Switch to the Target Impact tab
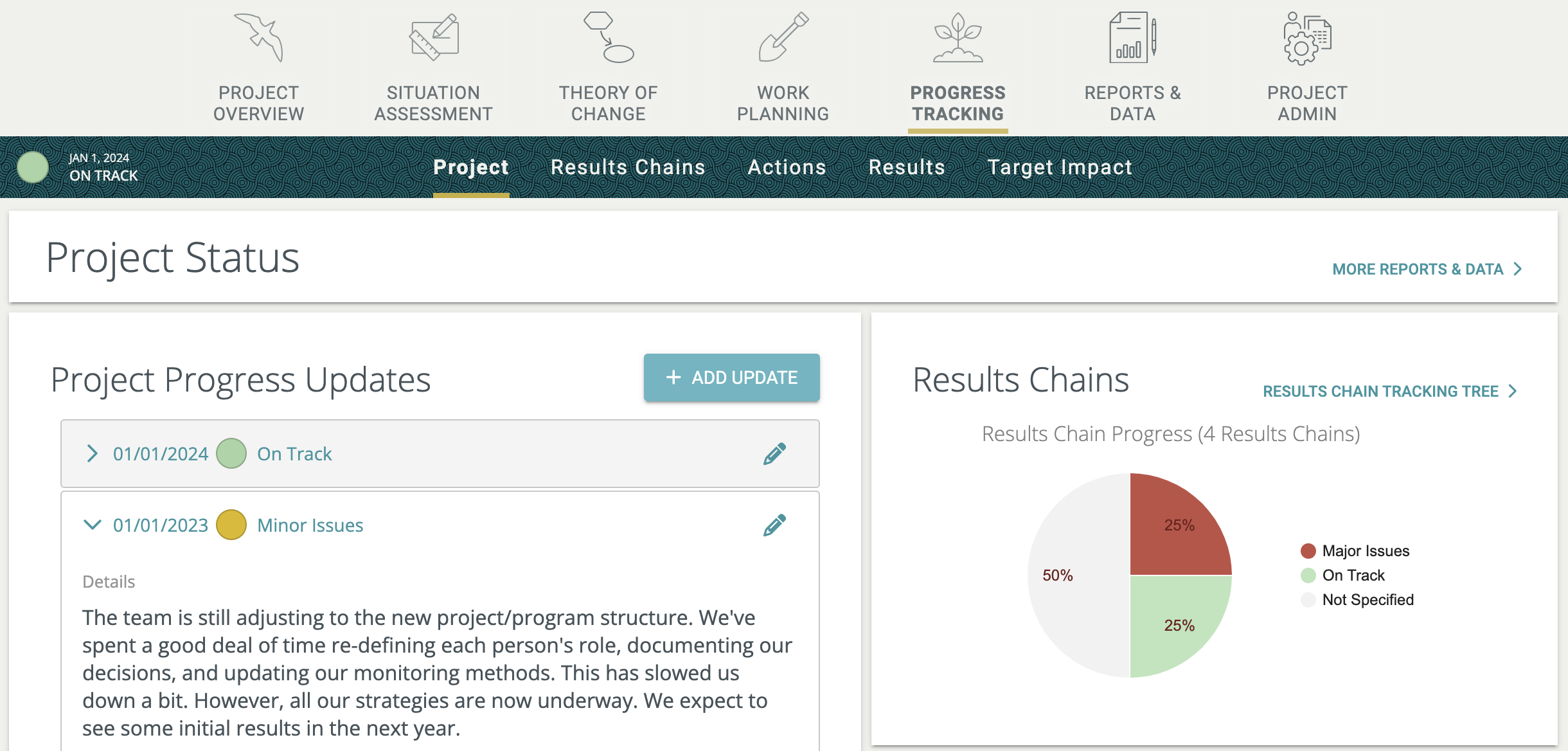1568x751 pixels. (1060, 167)
